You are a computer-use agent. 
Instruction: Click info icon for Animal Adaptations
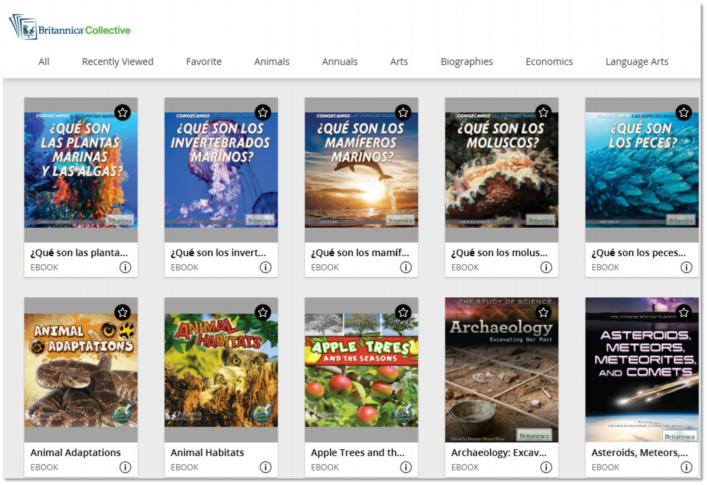(x=125, y=467)
